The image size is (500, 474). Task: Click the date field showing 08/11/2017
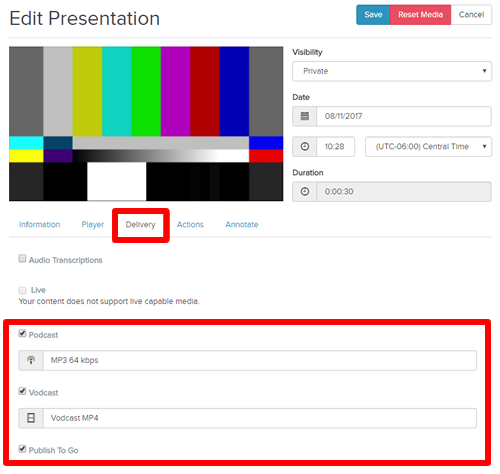click(x=404, y=116)
